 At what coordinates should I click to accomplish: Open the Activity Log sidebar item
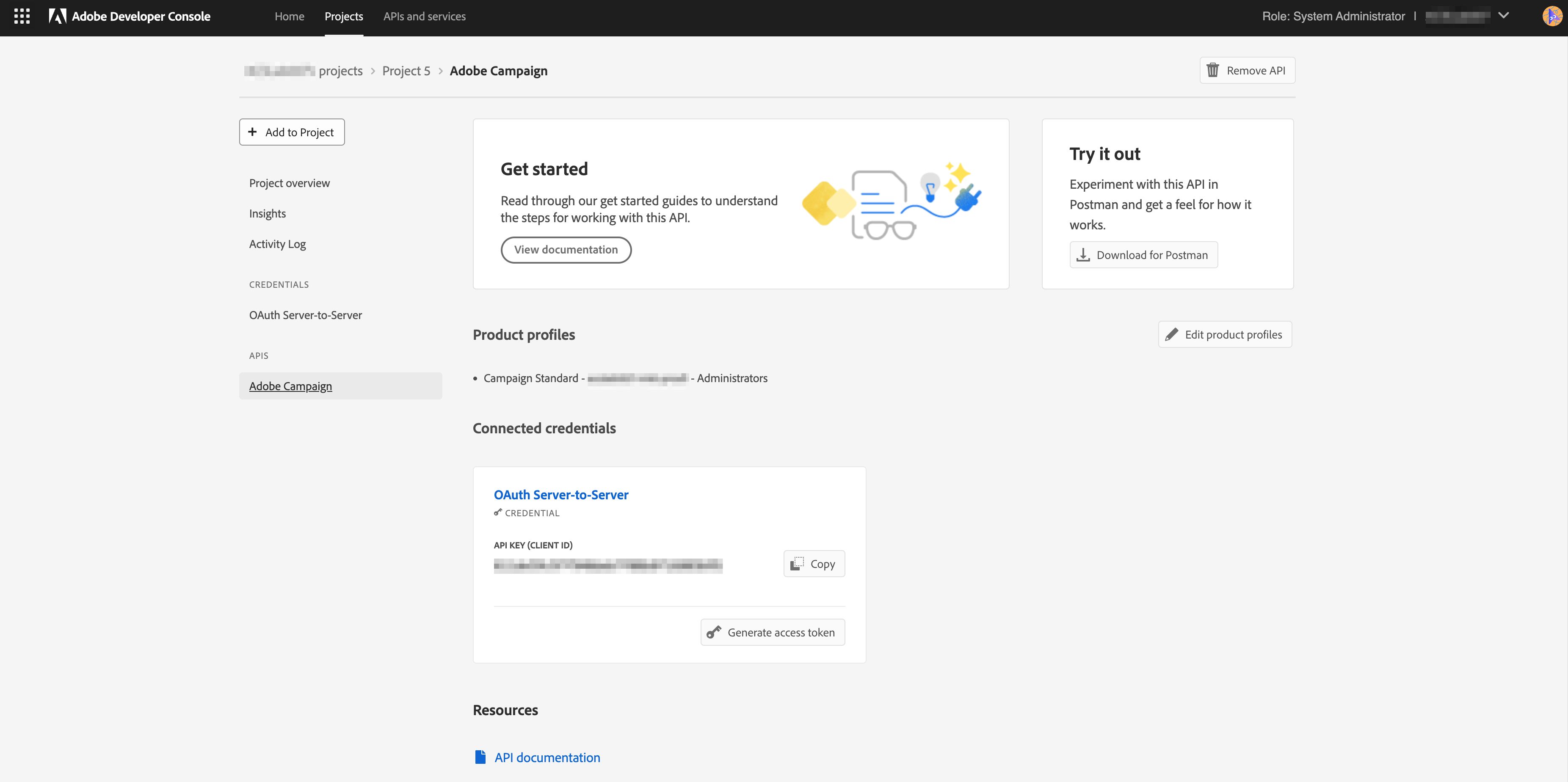point(277,244)
